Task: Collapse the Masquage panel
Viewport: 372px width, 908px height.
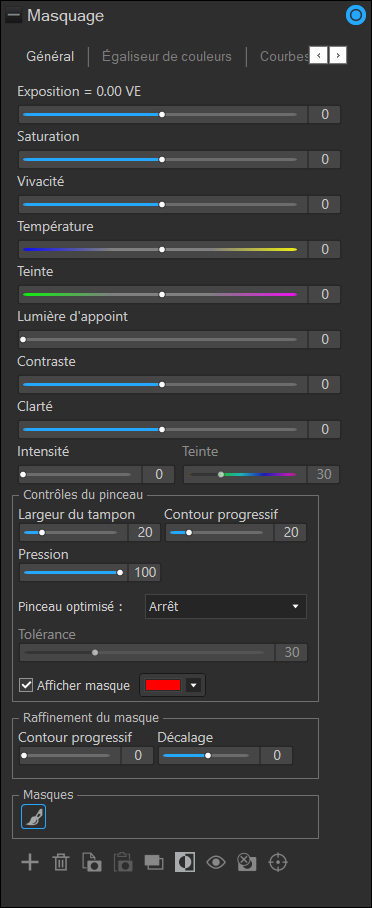Action: click(x=13, y=16)
